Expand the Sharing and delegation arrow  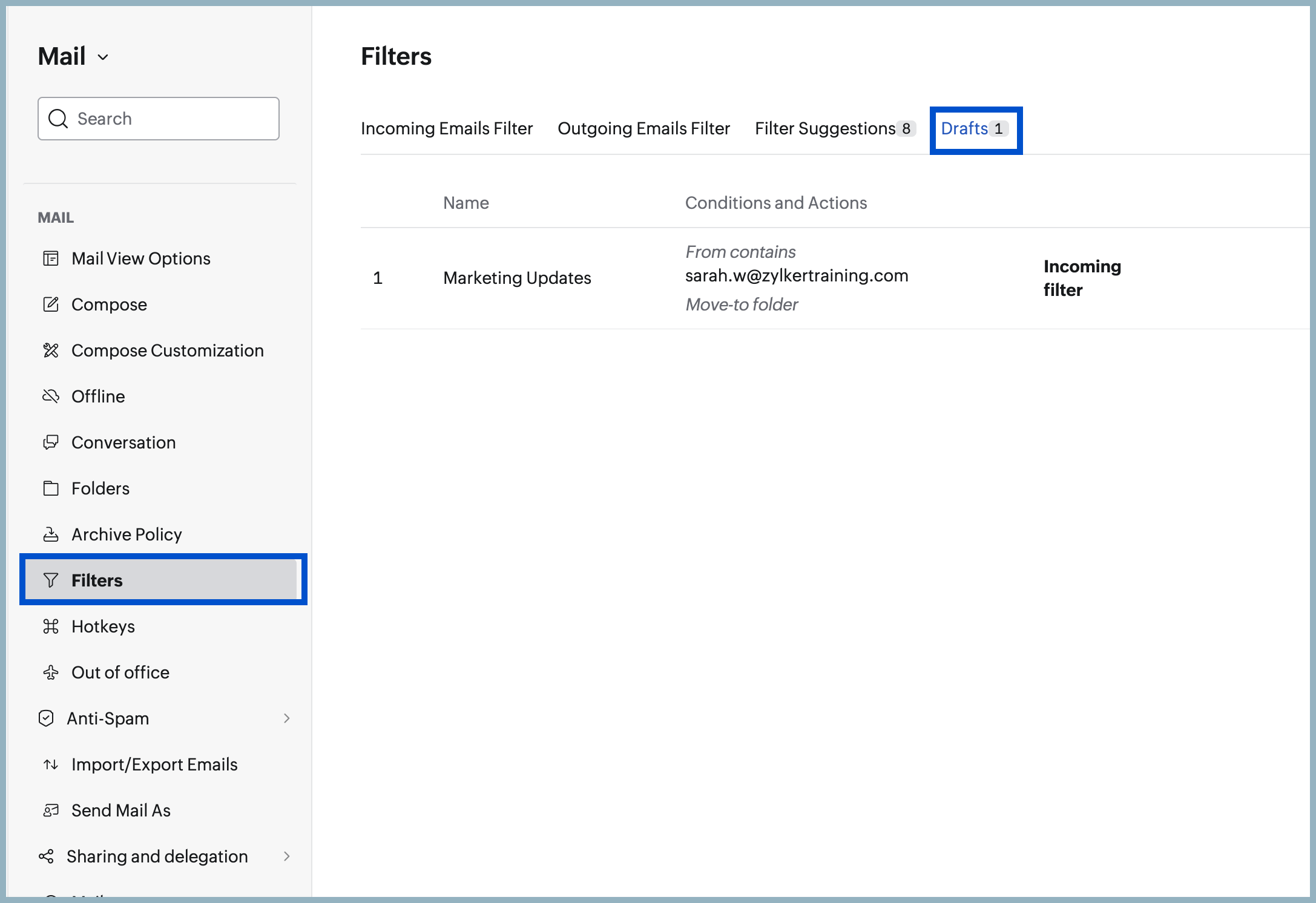pos(287,856)
